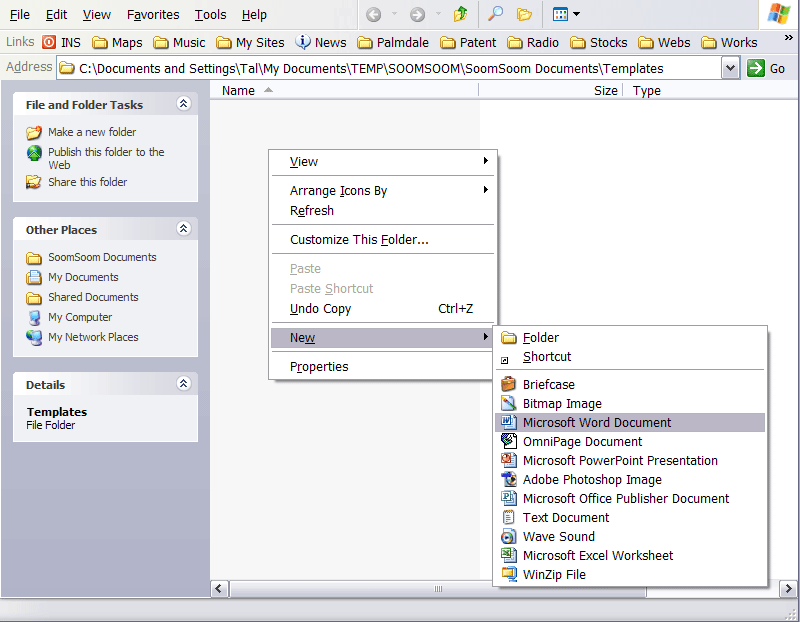This screenshot has height=622, width=800.
Task: Sort by the Name column header
Action: (344, 90)
